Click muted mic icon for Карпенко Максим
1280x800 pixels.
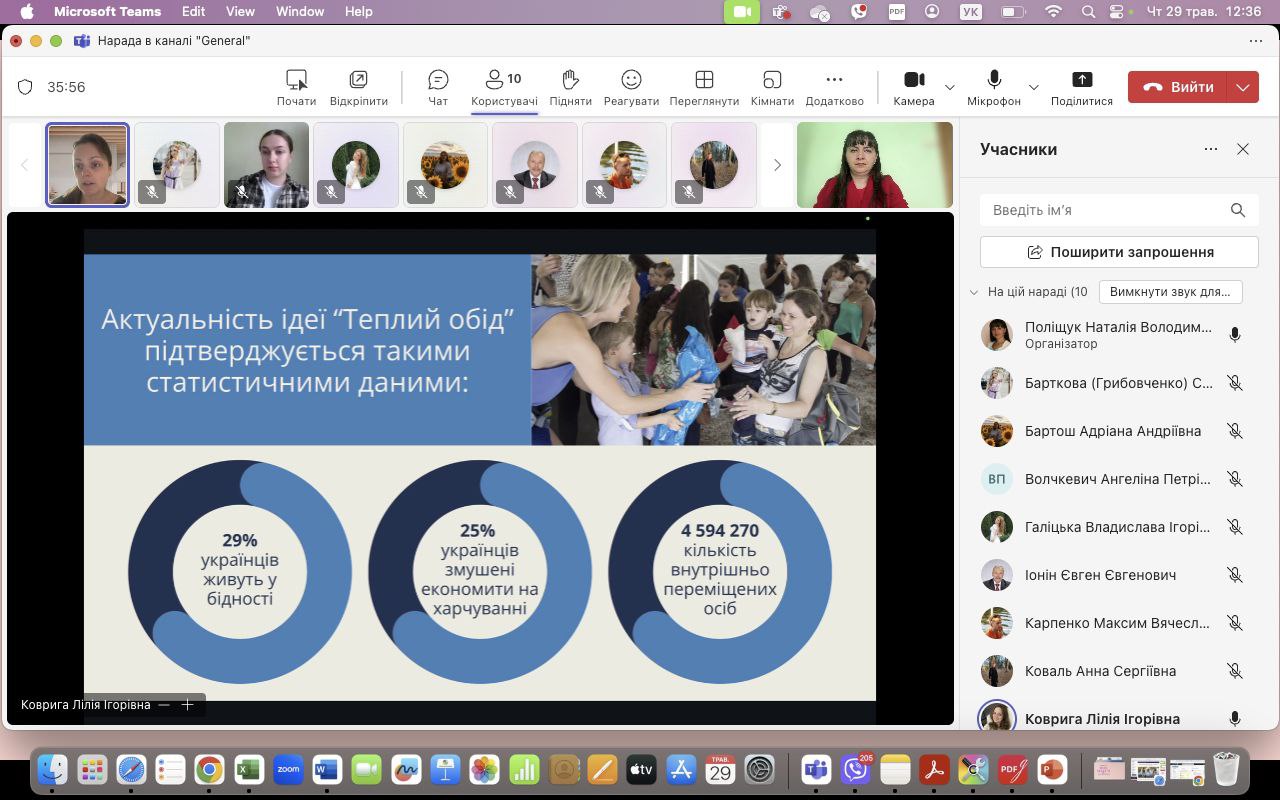(1235, 623)
